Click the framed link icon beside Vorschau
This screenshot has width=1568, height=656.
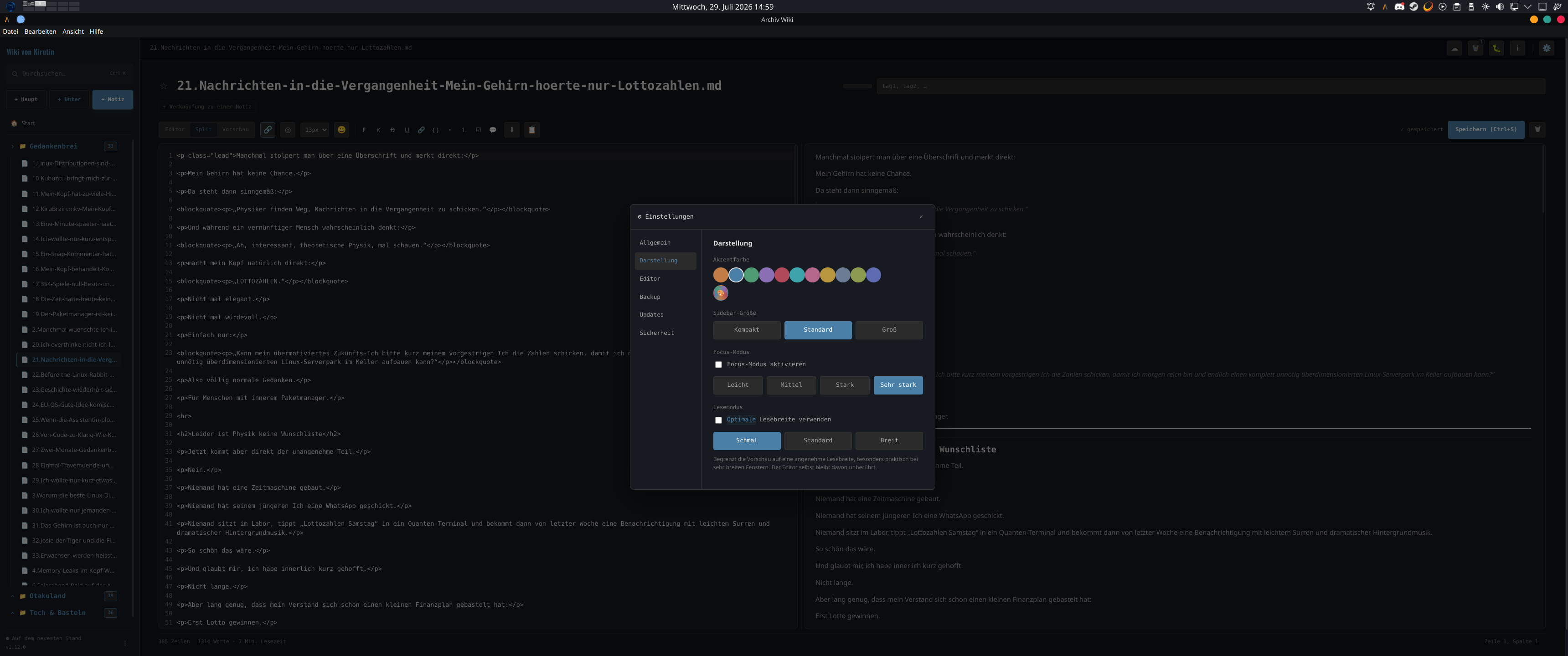(267, 130)
